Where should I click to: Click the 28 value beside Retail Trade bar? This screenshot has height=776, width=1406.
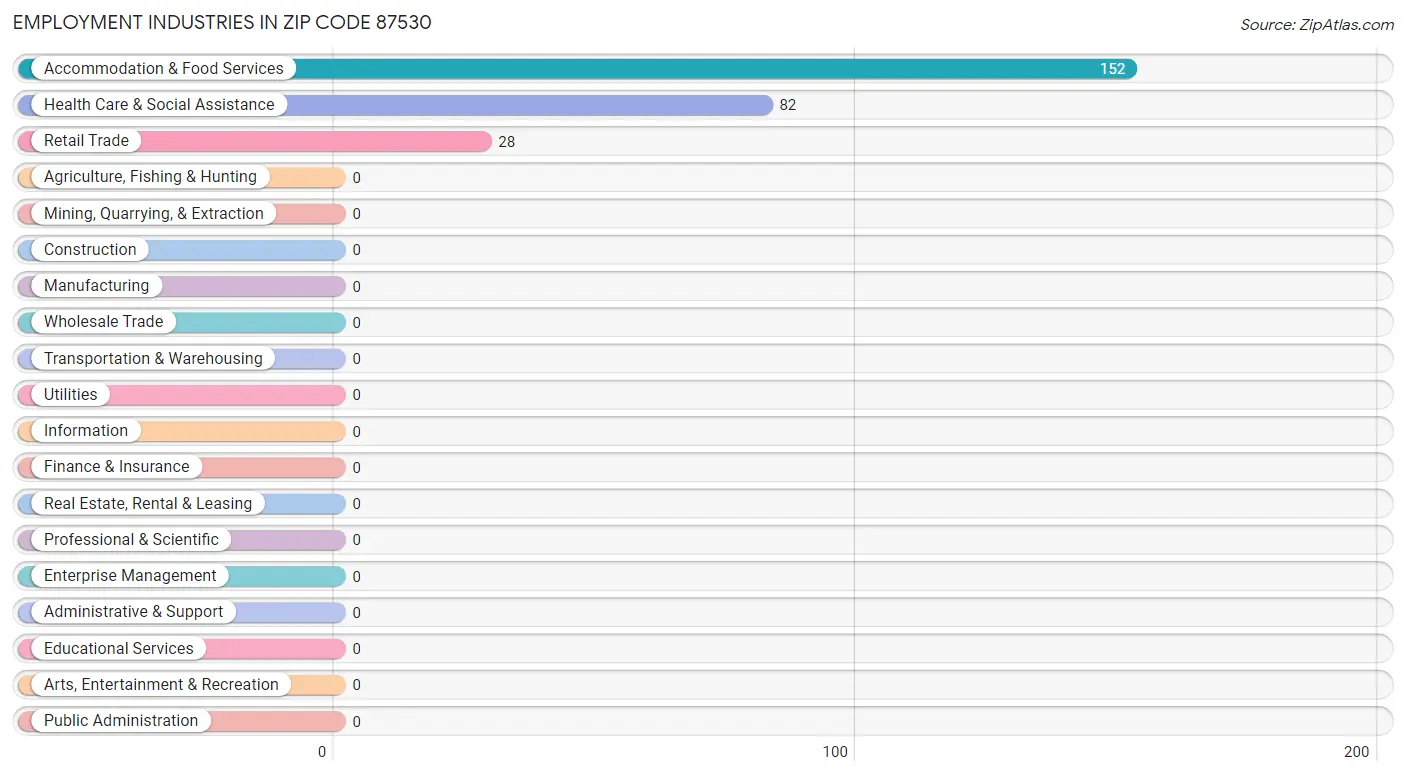pyautogui.click(x=507, y=142)
